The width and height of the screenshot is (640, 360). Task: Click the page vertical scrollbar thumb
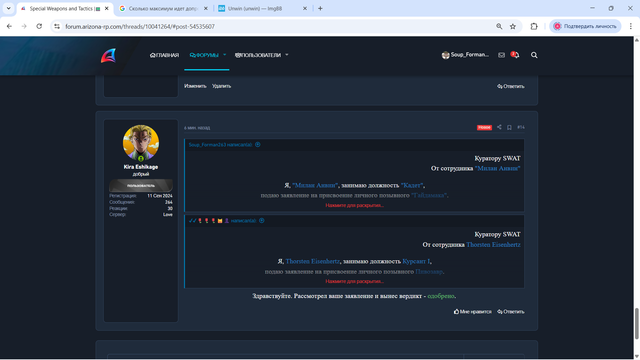tap(636, 323)
